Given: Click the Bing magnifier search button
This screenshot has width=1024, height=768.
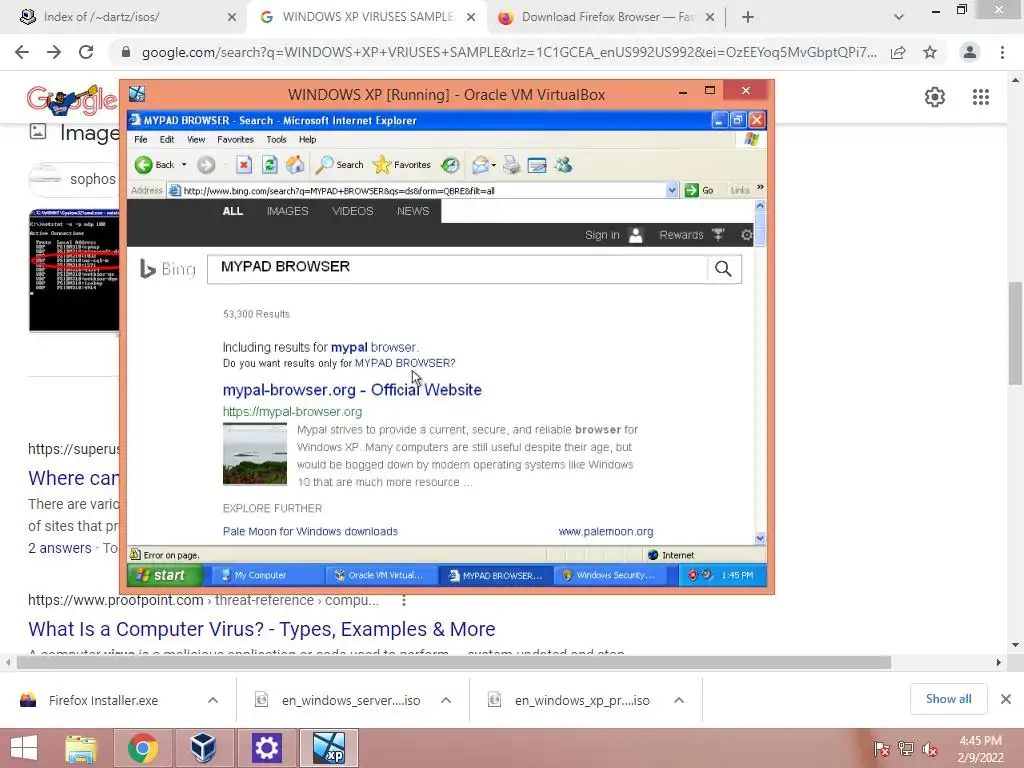Looking at the screenshot, I should (x=723, y=268).
